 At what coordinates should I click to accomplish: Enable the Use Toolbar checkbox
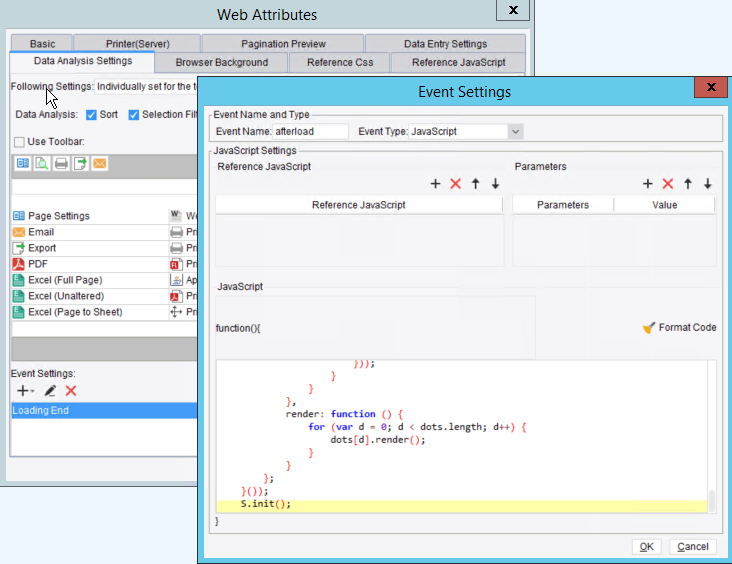click(x=19, y=142)
